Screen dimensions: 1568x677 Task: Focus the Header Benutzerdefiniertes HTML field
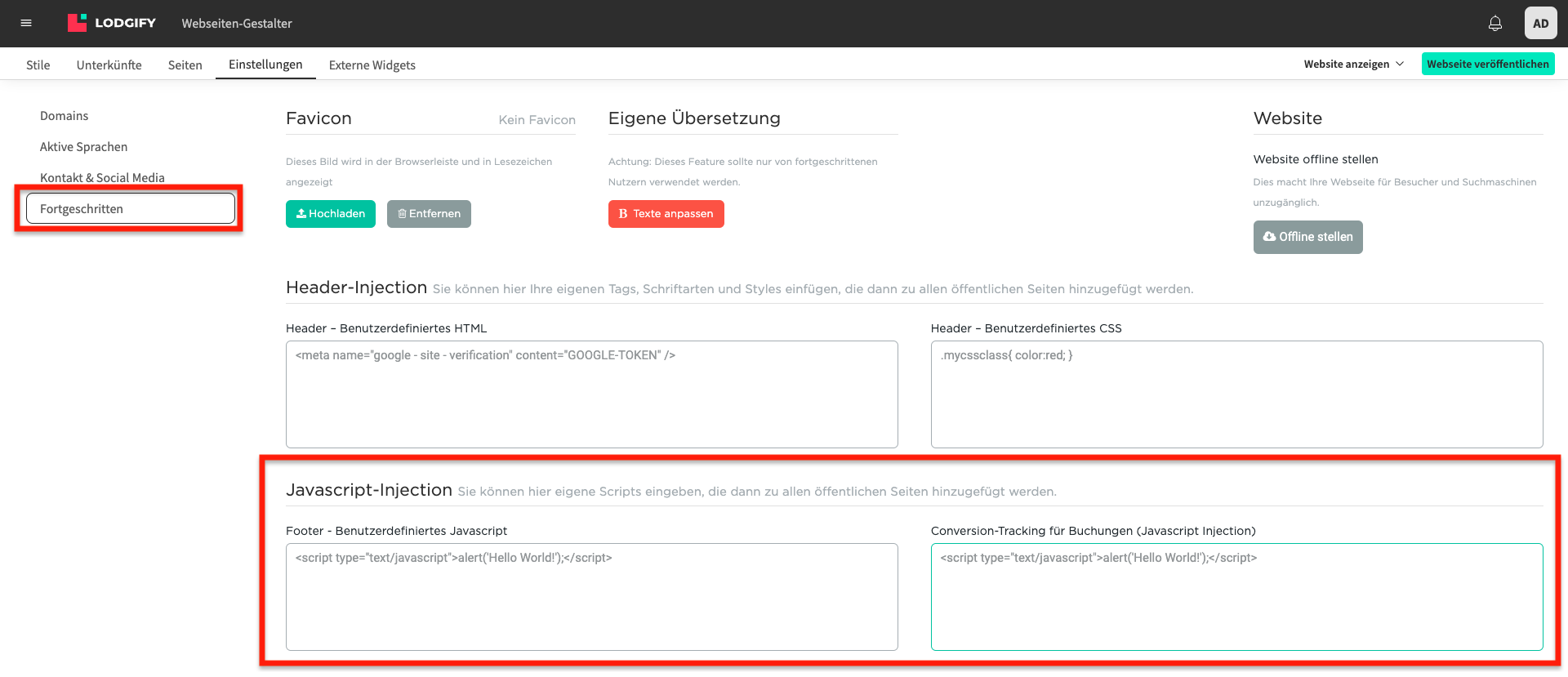(591, 394)
